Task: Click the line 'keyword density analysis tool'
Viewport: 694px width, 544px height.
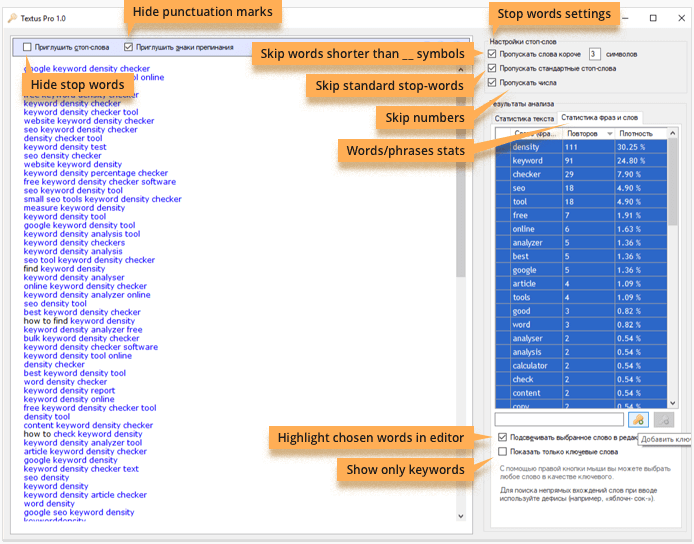Action: [82, 234]
